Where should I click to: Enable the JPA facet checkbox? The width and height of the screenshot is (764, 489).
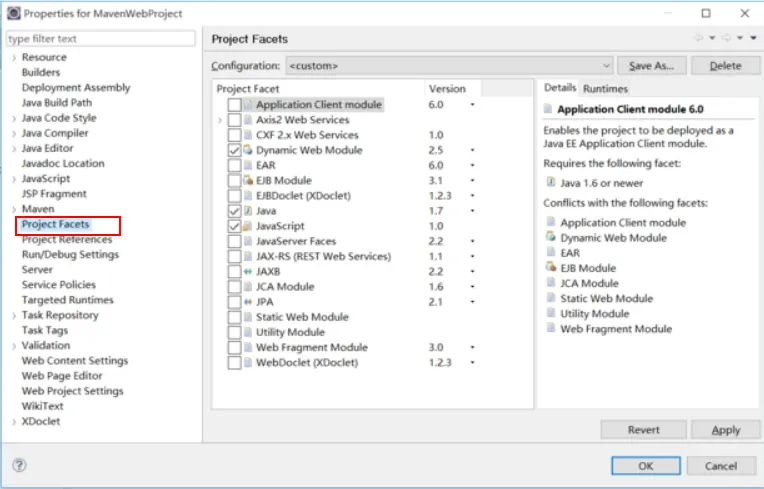point(234,302)
